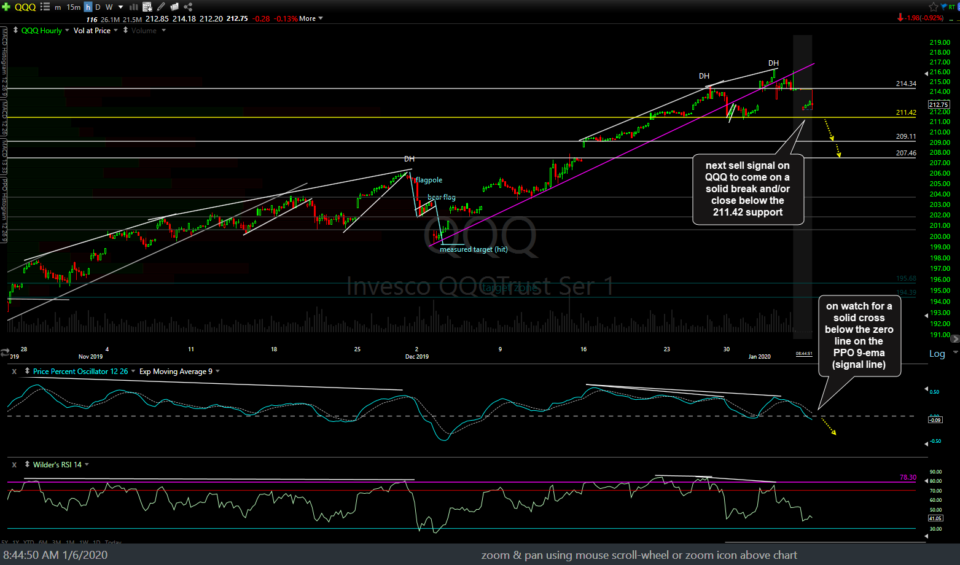The image size is (960, 565).
Task: Click the favorite star icon top right
Action: pyautogui.click(x=933, y=7)
